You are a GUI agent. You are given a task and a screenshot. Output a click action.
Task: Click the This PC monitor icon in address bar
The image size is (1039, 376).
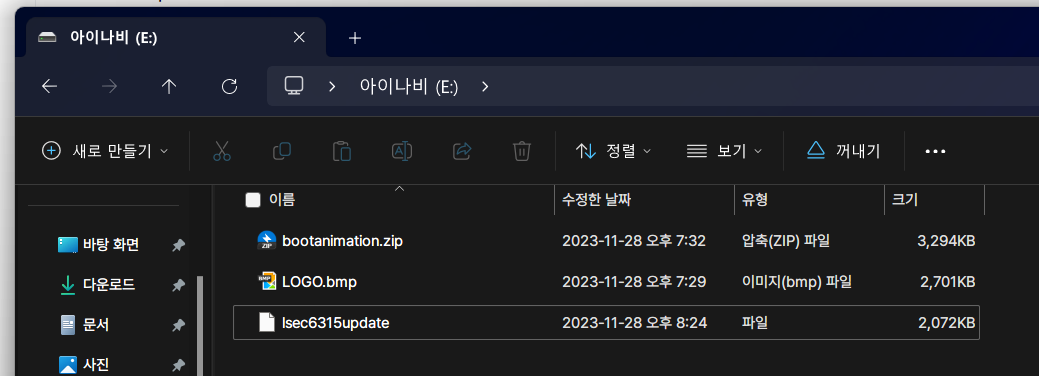coord(294,86)
